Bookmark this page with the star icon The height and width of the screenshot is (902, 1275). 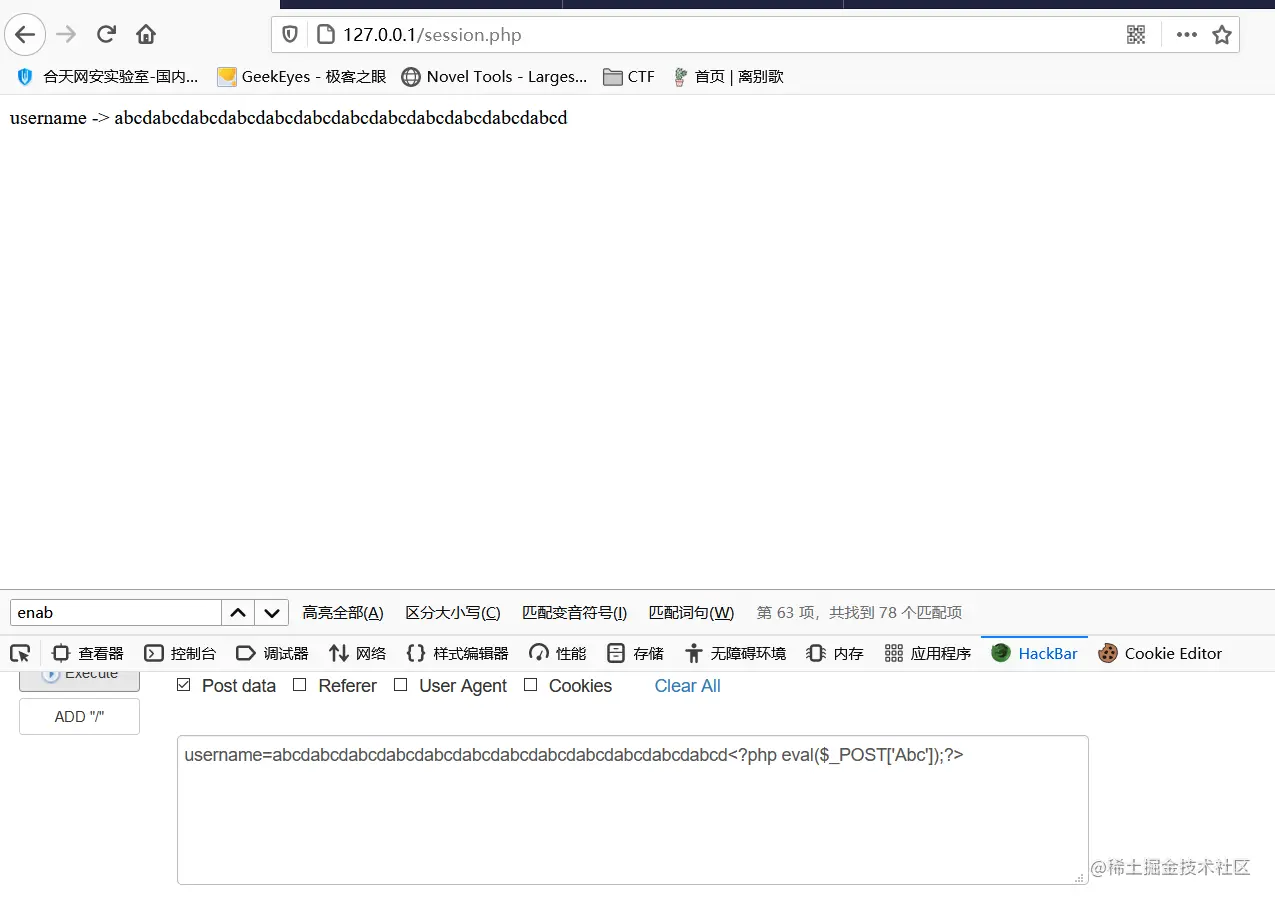(x=1221, y=35)
